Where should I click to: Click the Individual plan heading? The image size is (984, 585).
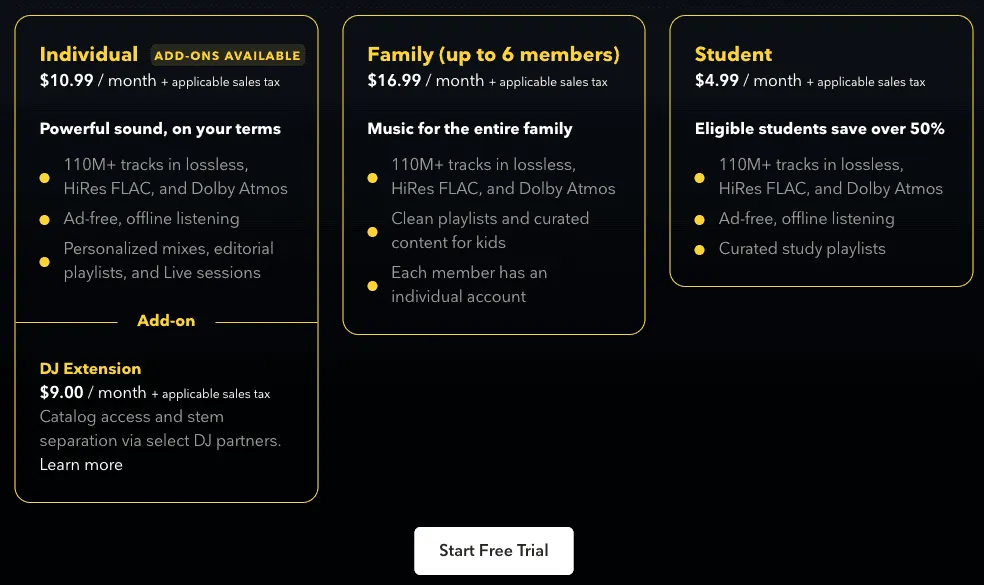click(x=89, y=55)
